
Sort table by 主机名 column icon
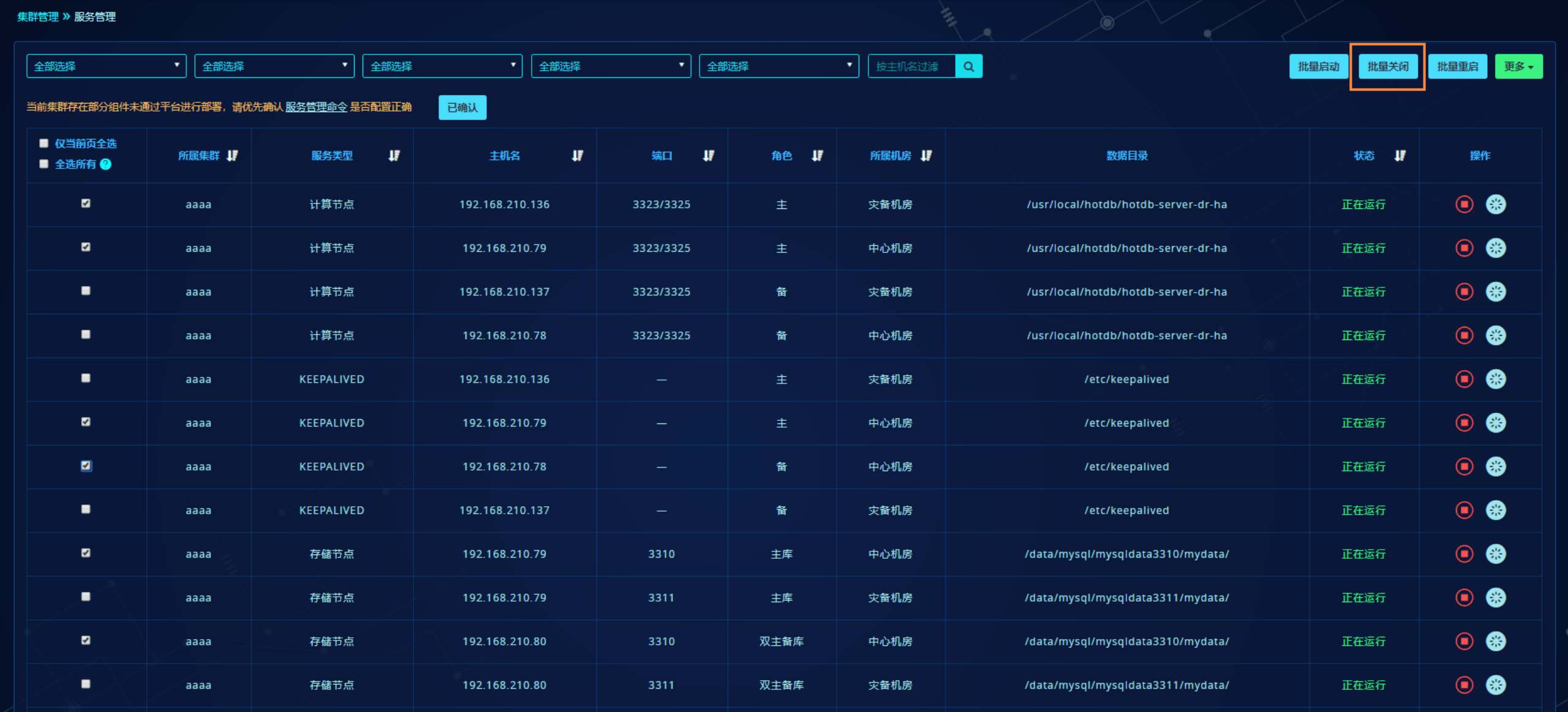pos(577,156)
